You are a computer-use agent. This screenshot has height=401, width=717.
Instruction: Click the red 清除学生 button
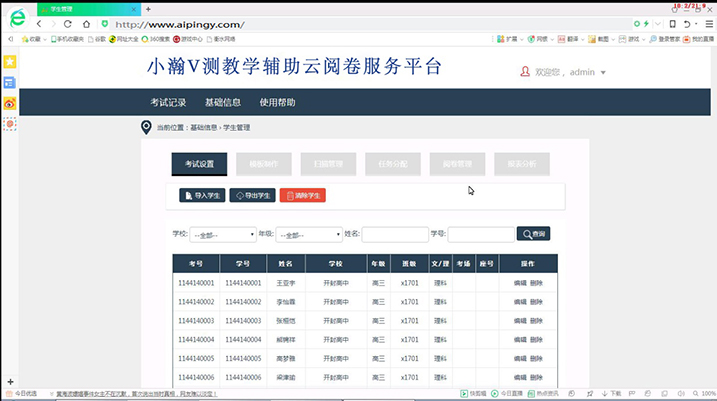click(302, 195)
